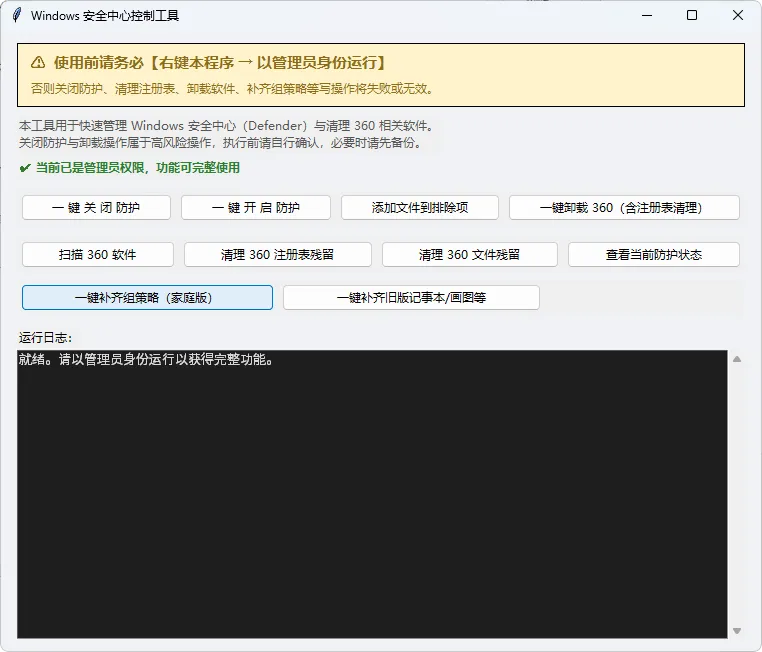Screen dimensions: 762x652
Task: Click the 否则关闭防护、清理注册表 warning line
Action: click(x=232, y=88)
